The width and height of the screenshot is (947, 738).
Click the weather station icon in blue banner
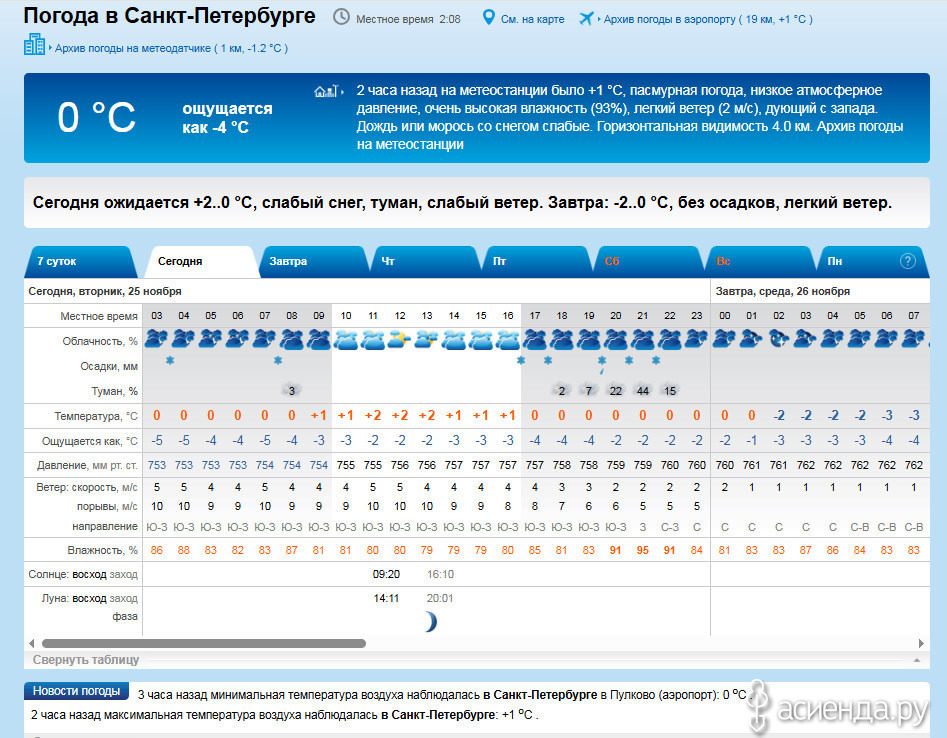pos(327,91)
